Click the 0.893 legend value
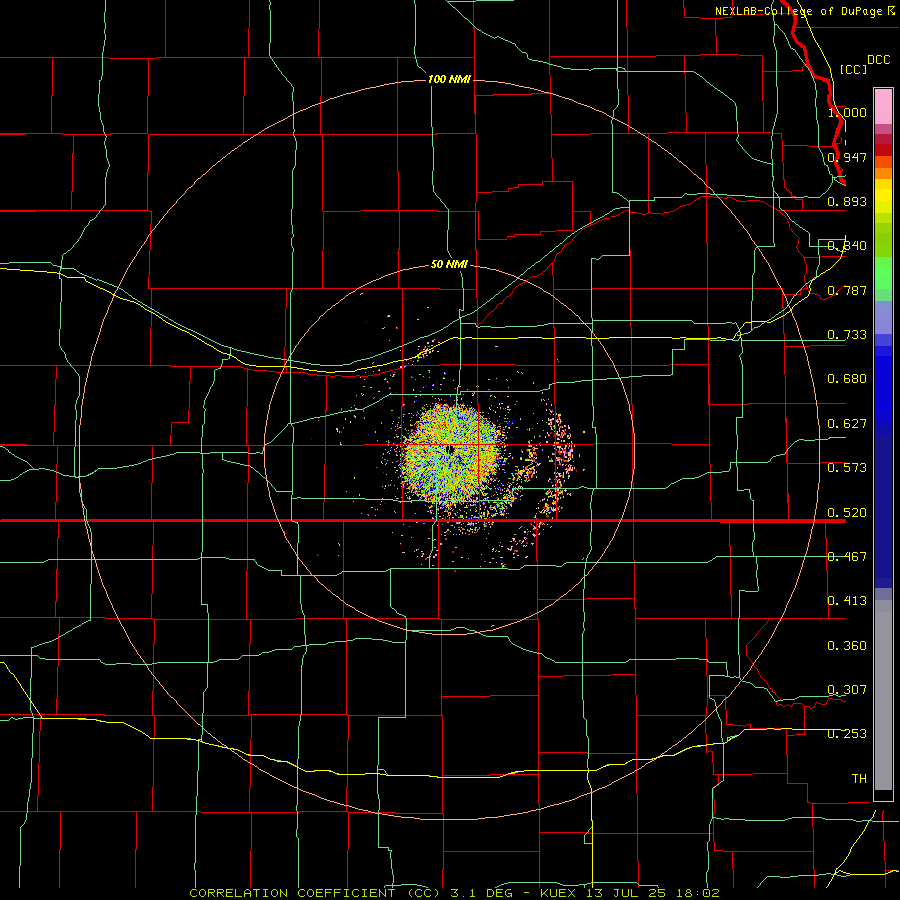The image size is (900, 900). pos(847,201)
